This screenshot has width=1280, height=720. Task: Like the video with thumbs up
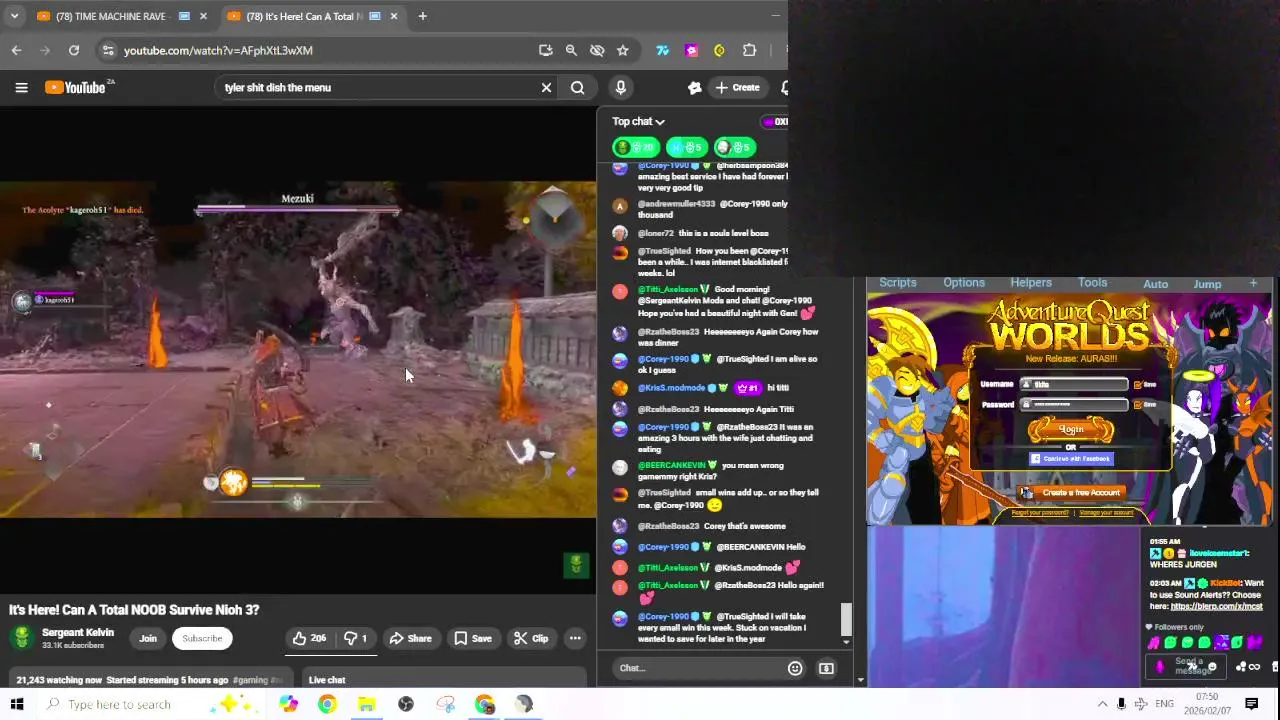(x=309, y=638)
